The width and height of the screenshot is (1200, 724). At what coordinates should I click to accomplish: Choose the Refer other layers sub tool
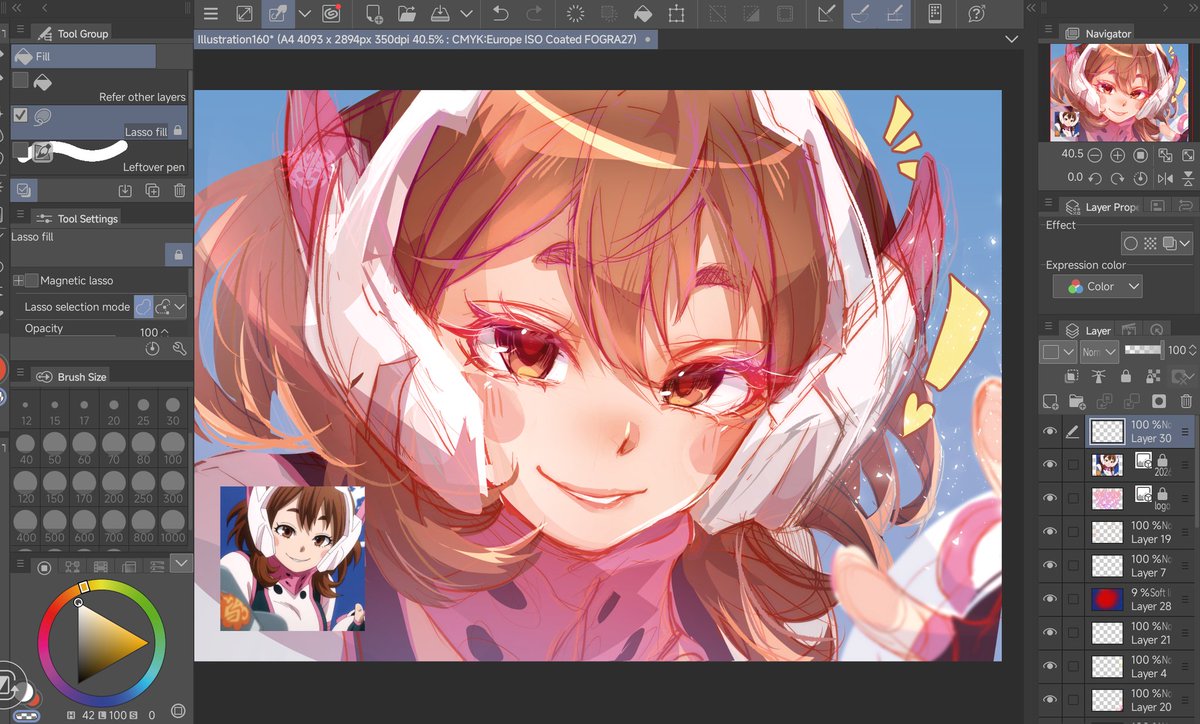point(100,88)
